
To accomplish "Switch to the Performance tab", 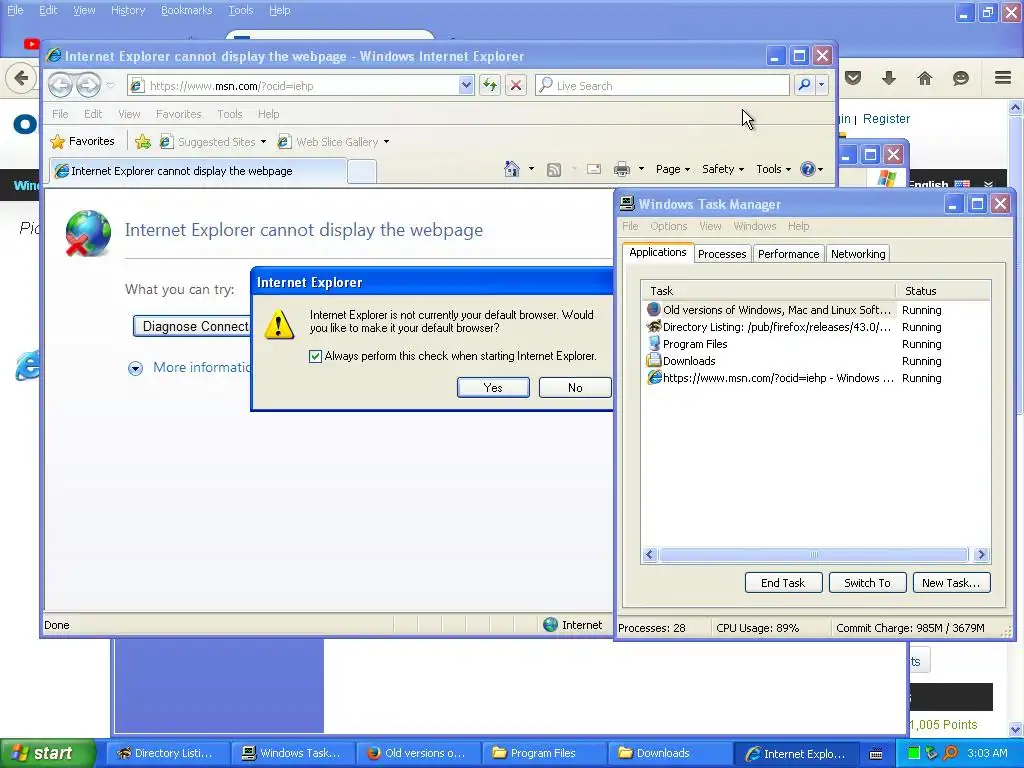I will (x=788, y=253).
